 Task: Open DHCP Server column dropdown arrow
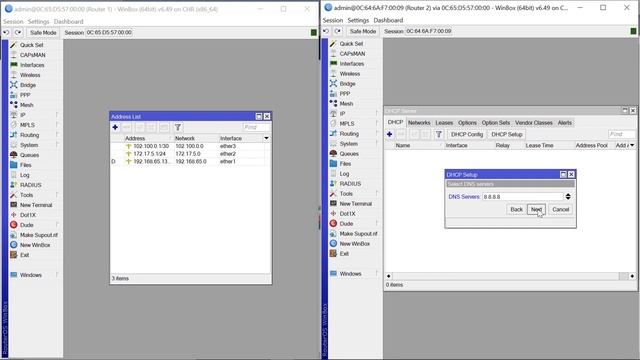(x=632, y=145)
